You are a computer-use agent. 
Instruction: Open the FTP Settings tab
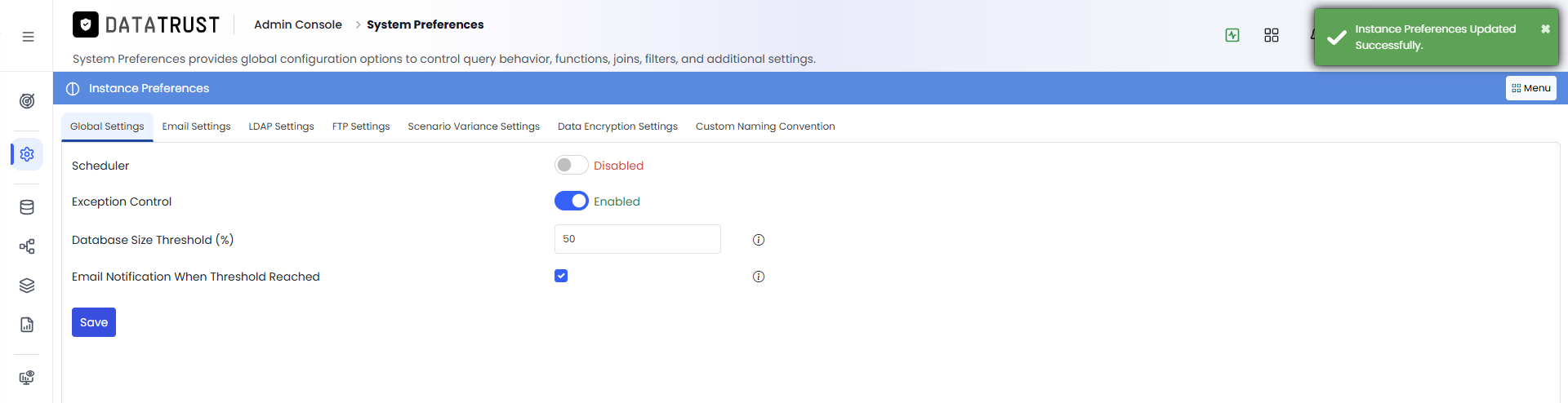(361, 126)
